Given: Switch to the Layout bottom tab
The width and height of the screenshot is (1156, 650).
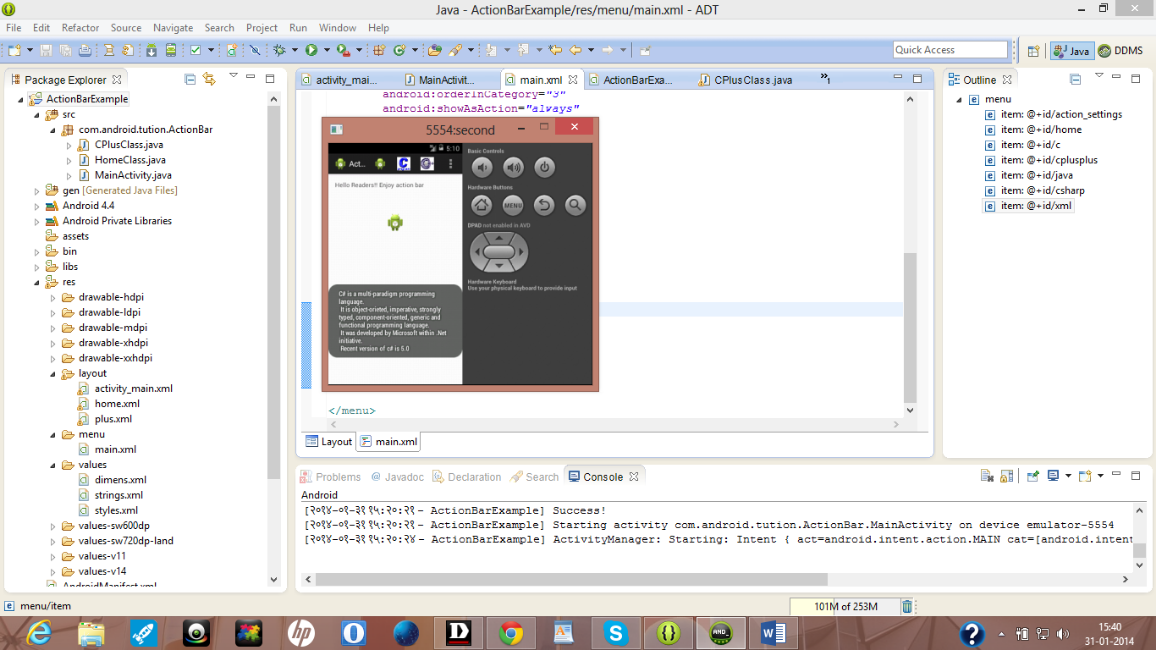Looking at the screenshot, I should 329,441.
